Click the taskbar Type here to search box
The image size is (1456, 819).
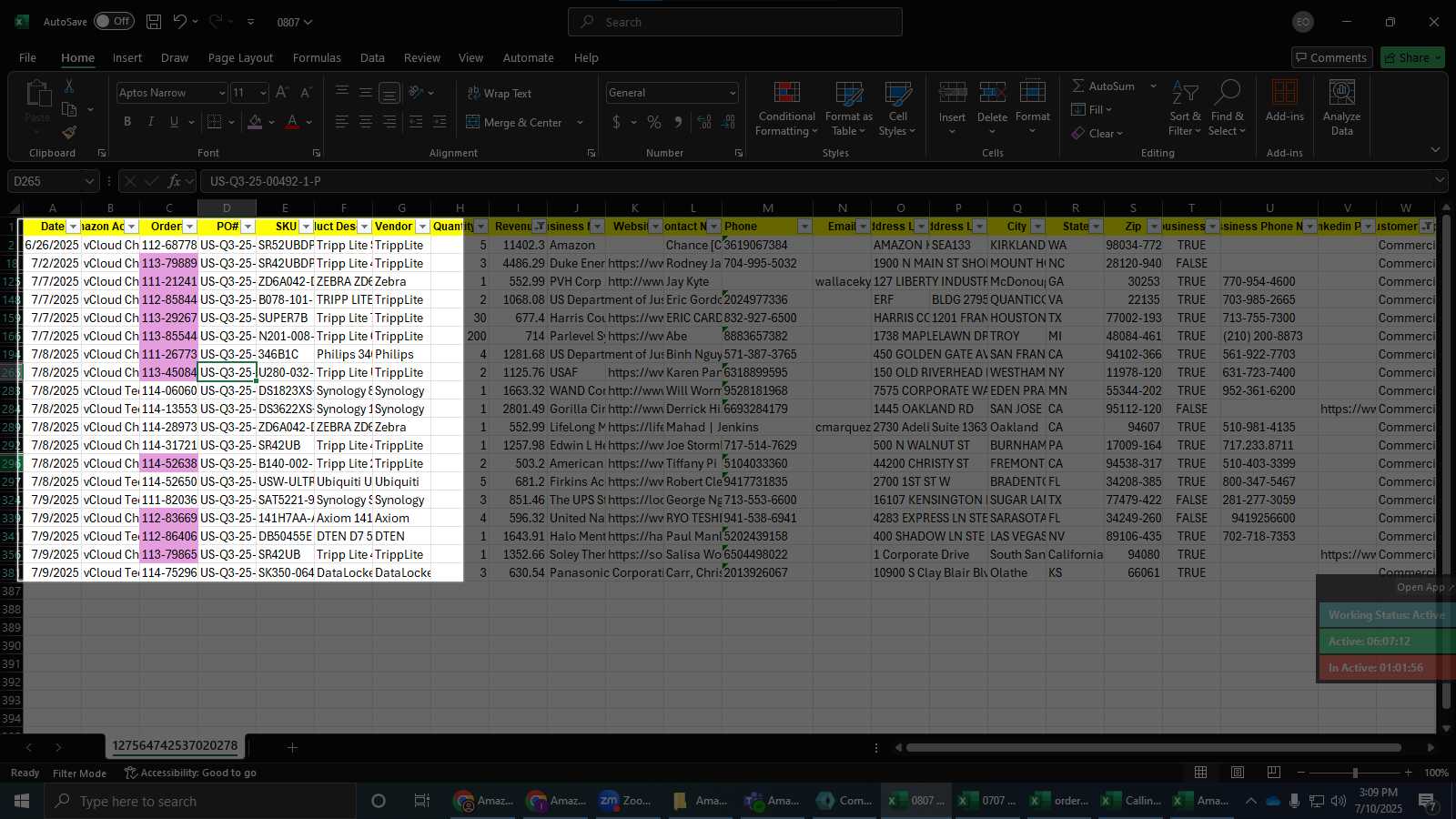(x=200, y=801)
